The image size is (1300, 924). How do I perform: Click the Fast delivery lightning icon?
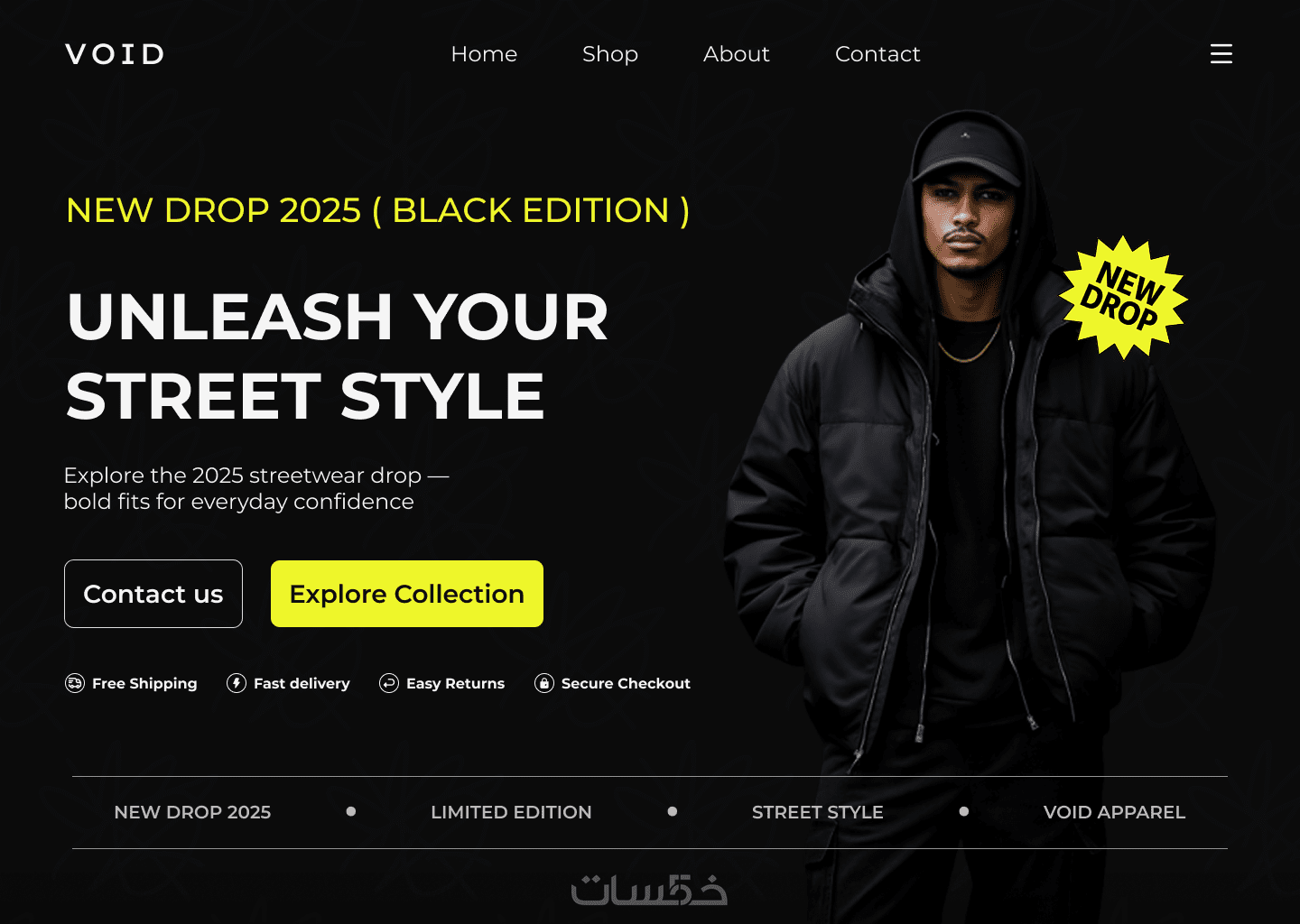pos(237,683)
